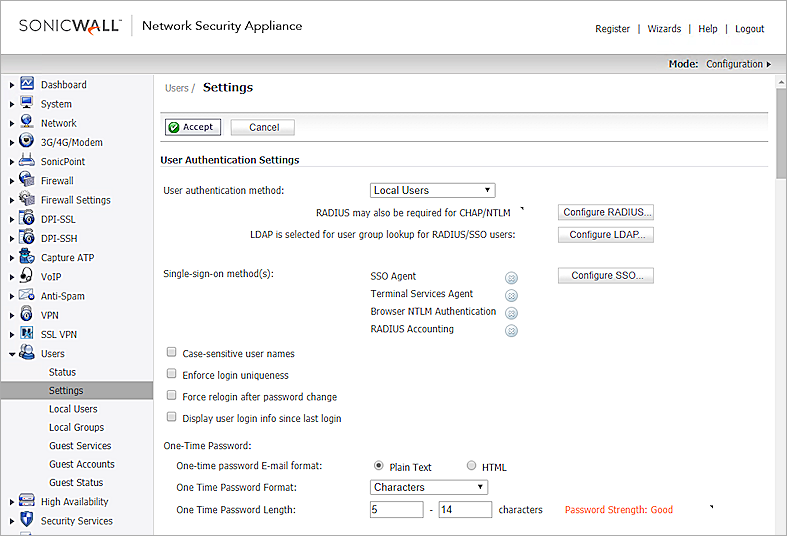
Task: Open Local Users in sidebar
Action: pos(73,409)
